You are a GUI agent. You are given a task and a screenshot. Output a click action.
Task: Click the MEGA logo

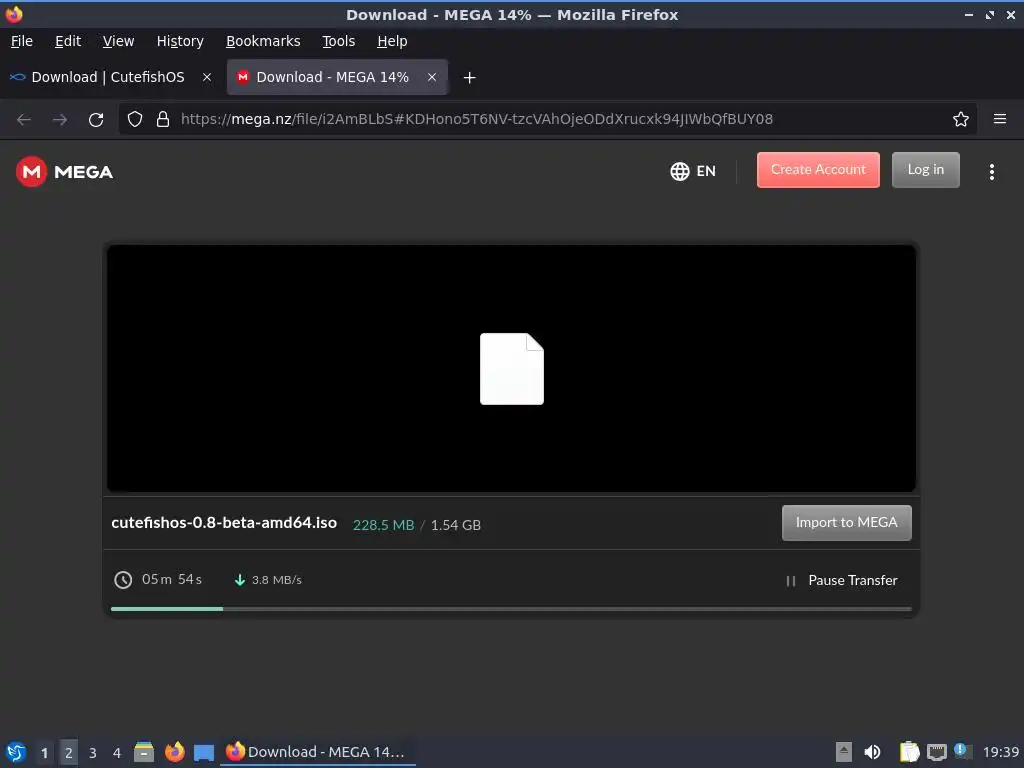(65, 172)
